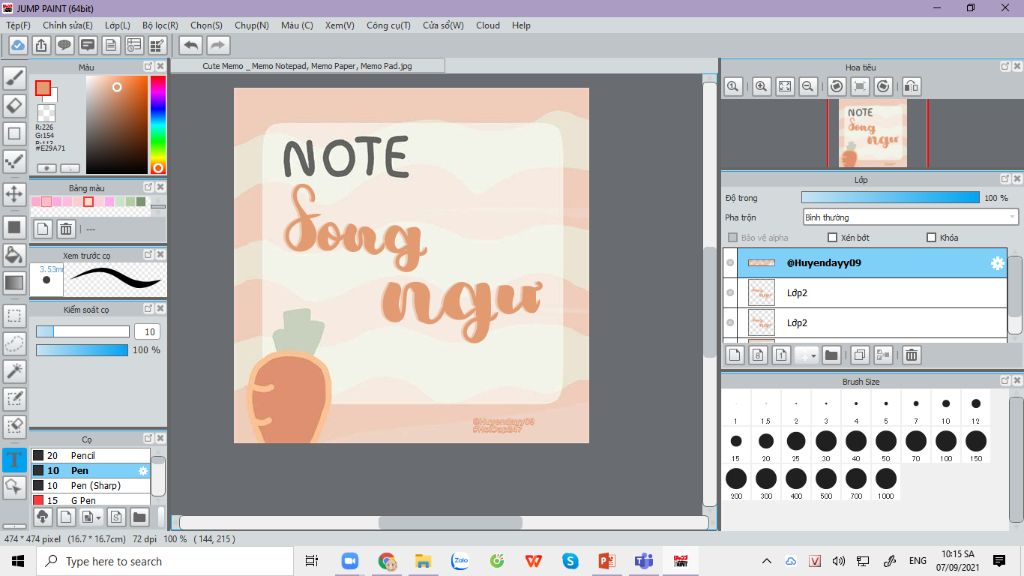Open the Pha trộn blend mode dropdown
This screenshot has width=1024, height=576.
910,217
